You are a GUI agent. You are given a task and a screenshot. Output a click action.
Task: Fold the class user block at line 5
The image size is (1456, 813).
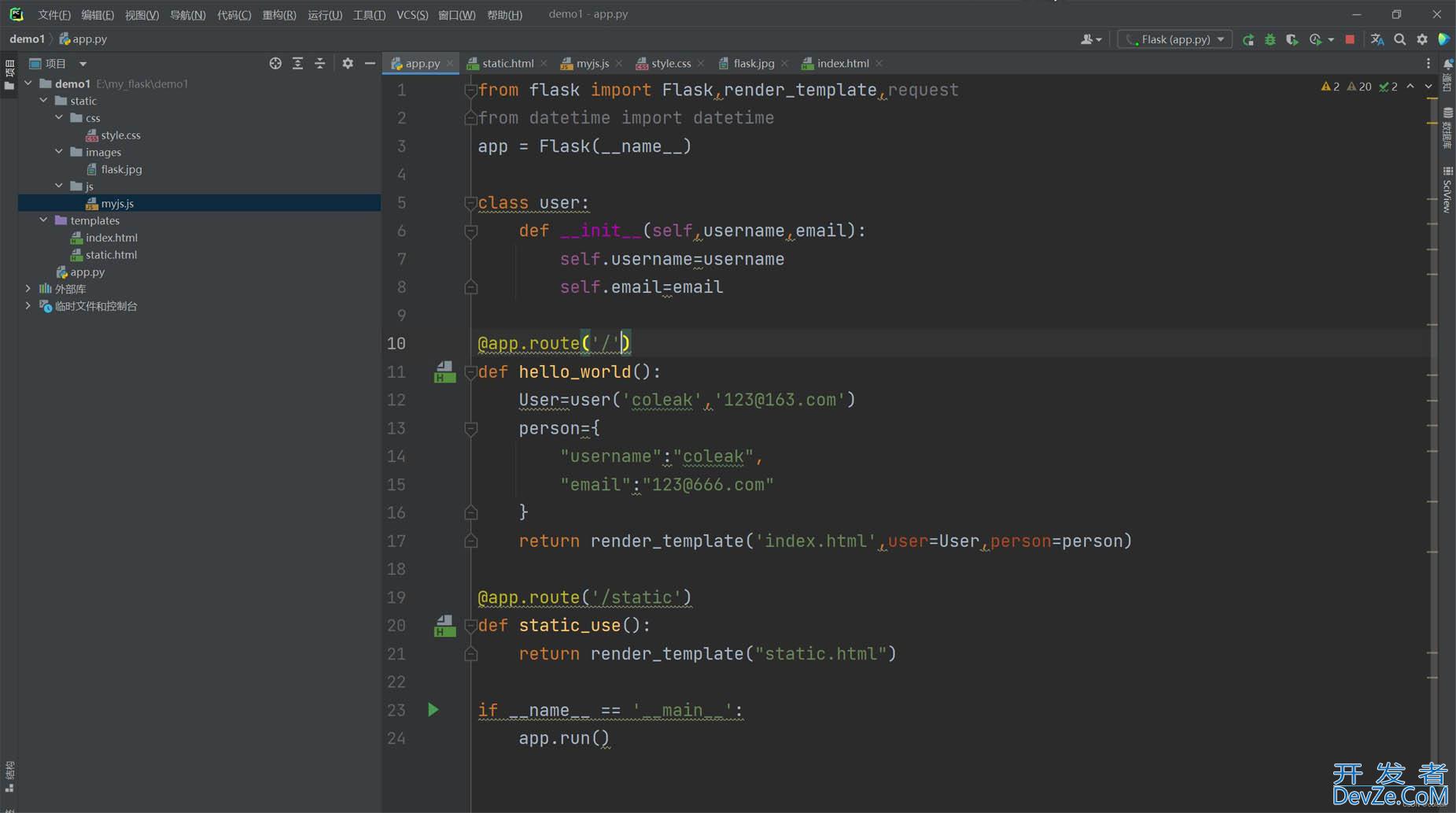tap(470, 203)
